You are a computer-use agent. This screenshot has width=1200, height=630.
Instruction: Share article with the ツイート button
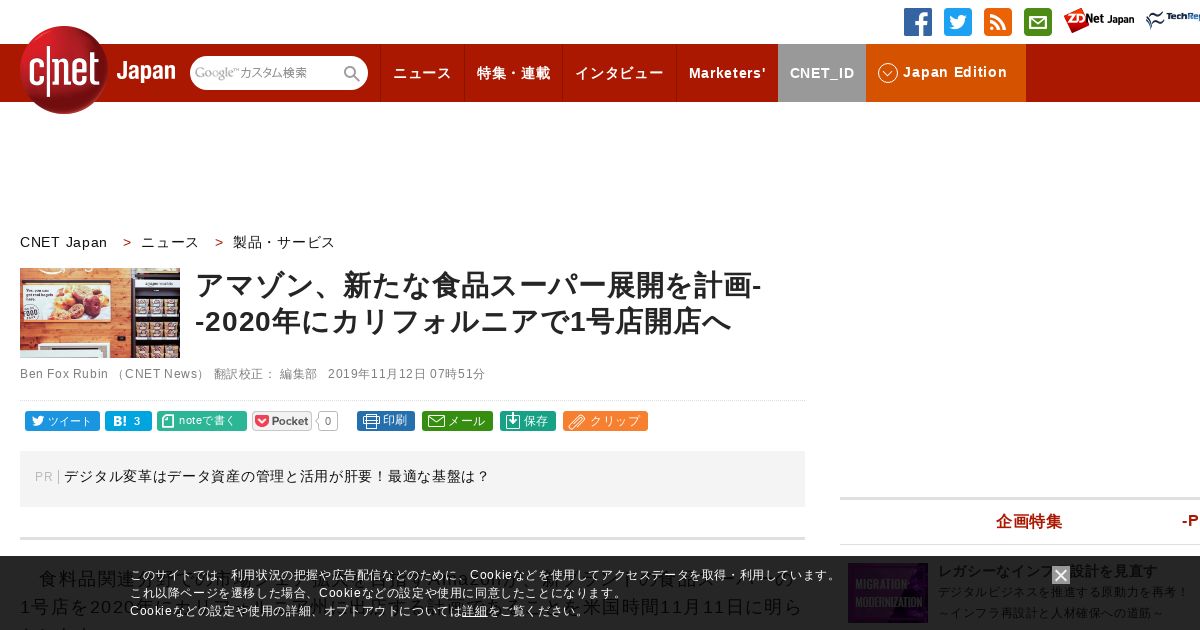[62, 421]
